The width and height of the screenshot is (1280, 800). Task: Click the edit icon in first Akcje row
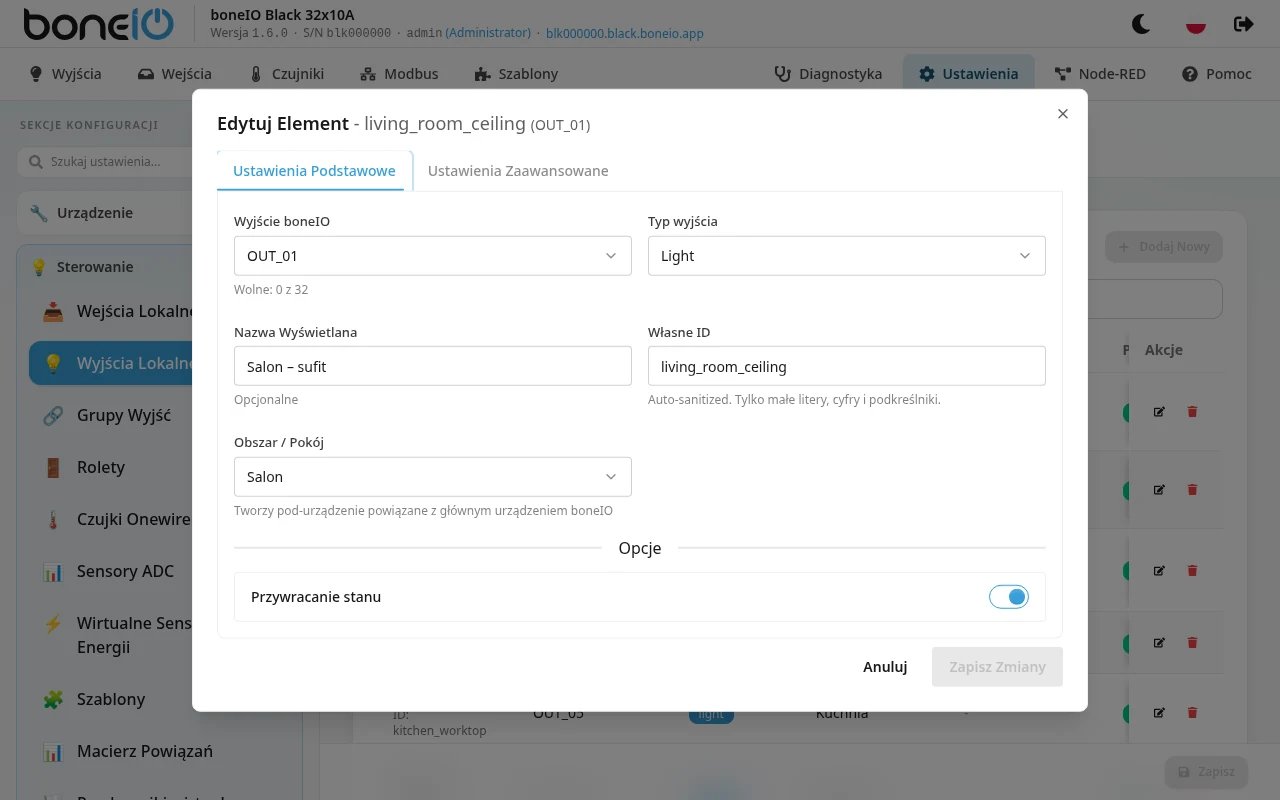(1159, 411)
